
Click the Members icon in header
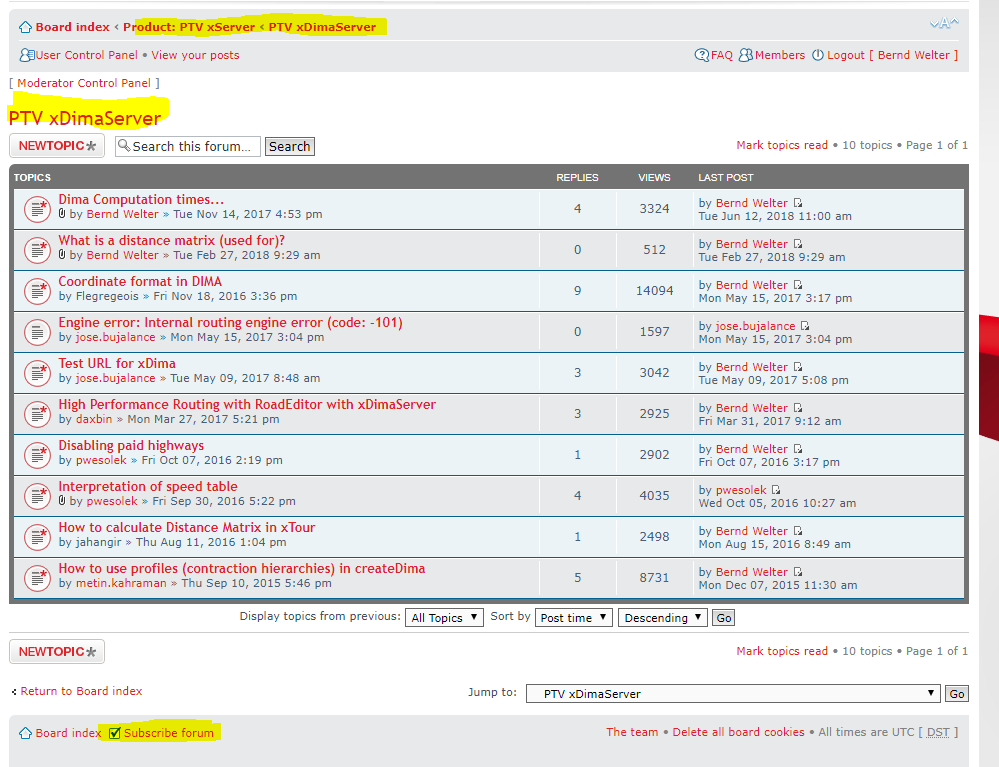[745, 55]
